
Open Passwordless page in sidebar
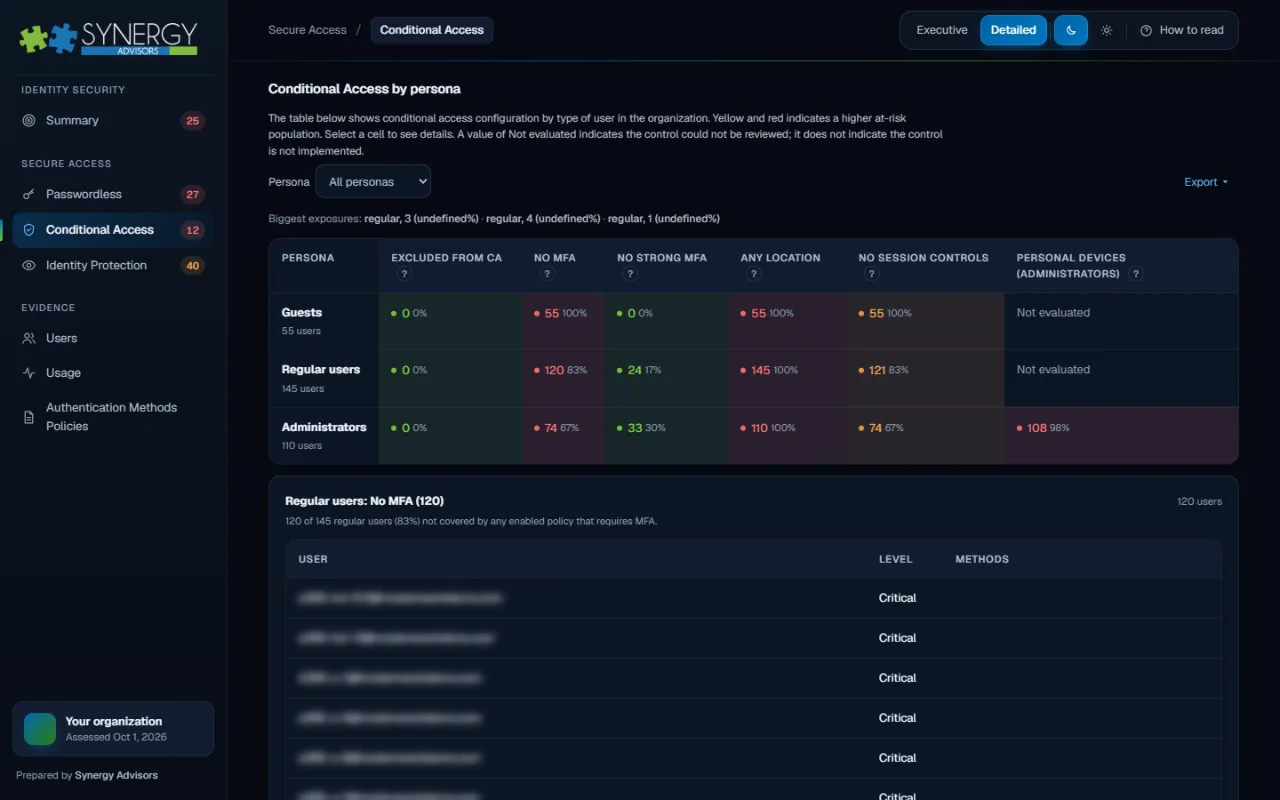pyautogui.click(x=113, y=195)
